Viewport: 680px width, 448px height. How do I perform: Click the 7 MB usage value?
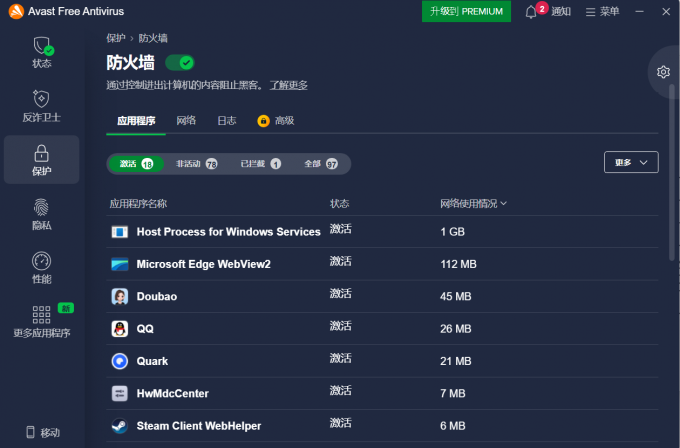[453, 393]
